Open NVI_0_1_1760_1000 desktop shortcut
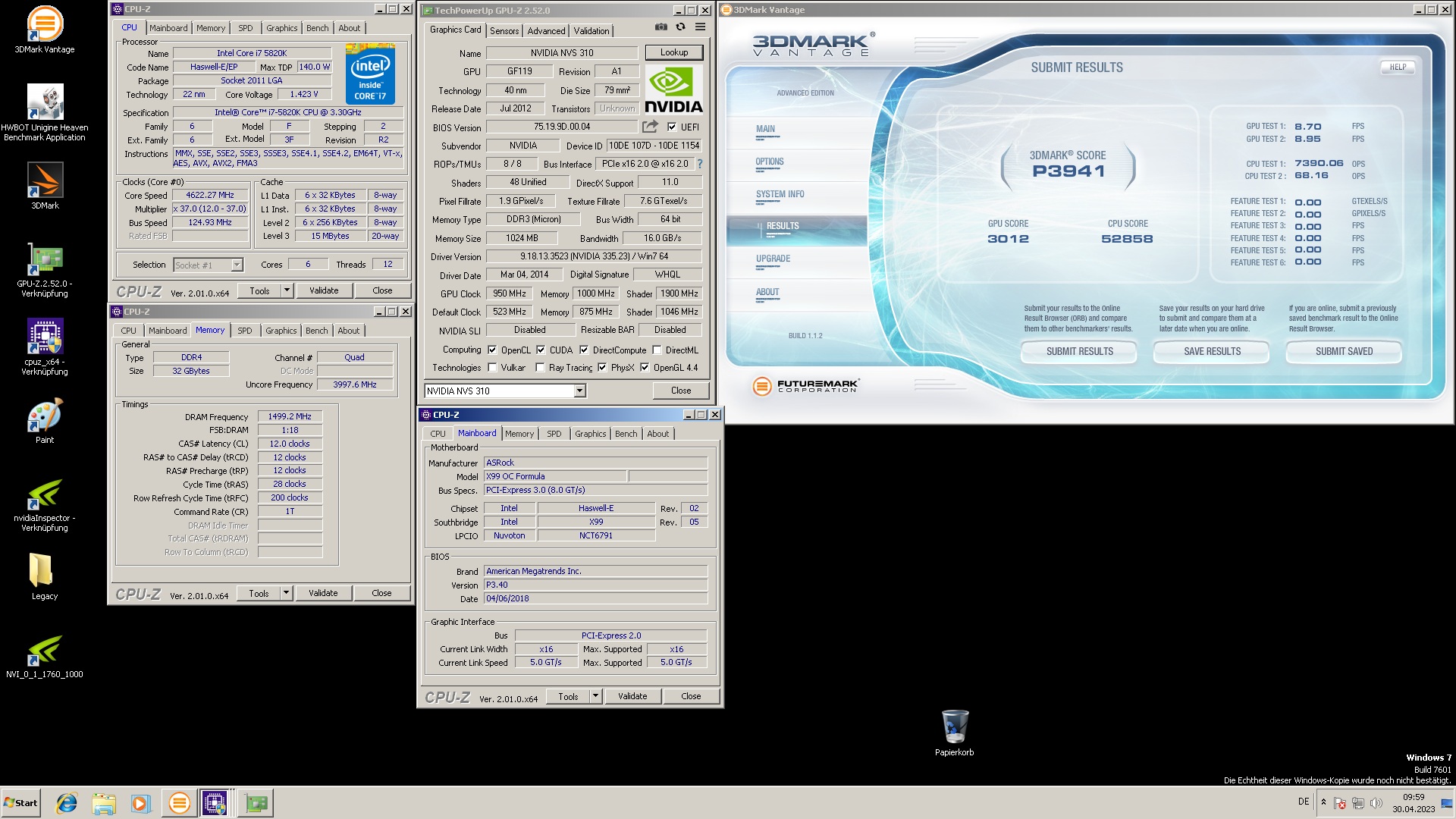Image resolution: width=1456 pixels, height=819 pixels. [x=45, y=656]
